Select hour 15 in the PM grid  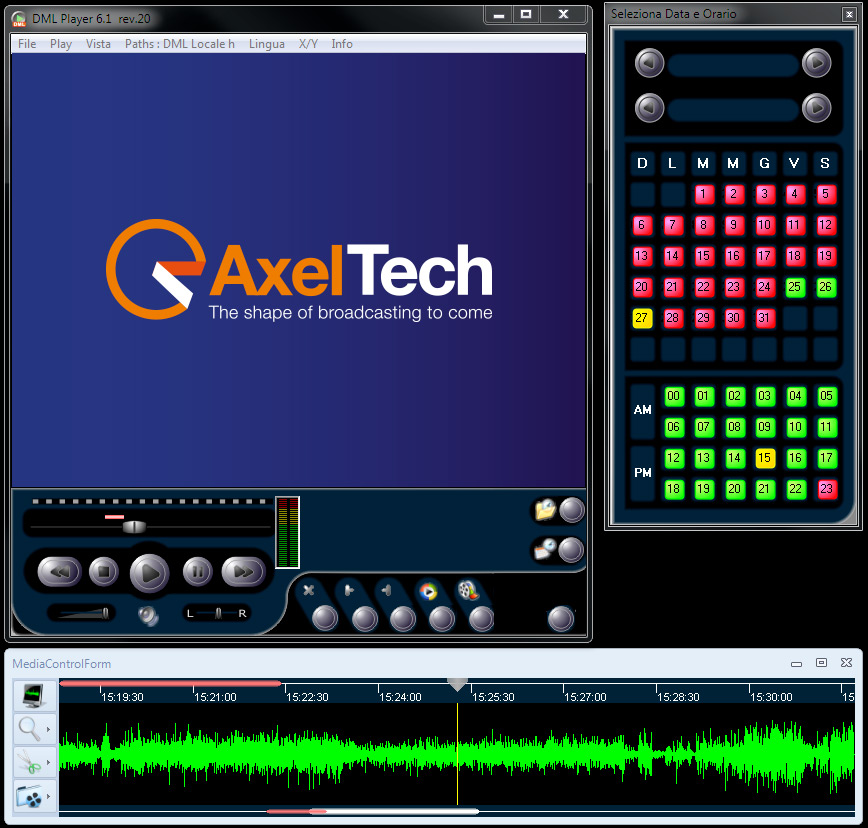765,458
